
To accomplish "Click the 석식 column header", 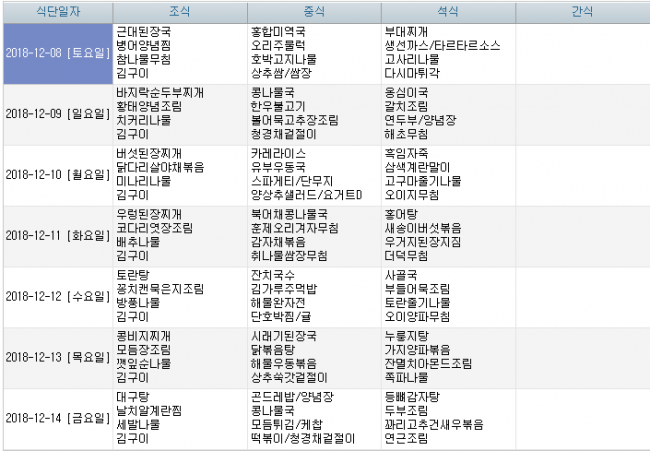I will pyautogui.click(x=448, y=12).
